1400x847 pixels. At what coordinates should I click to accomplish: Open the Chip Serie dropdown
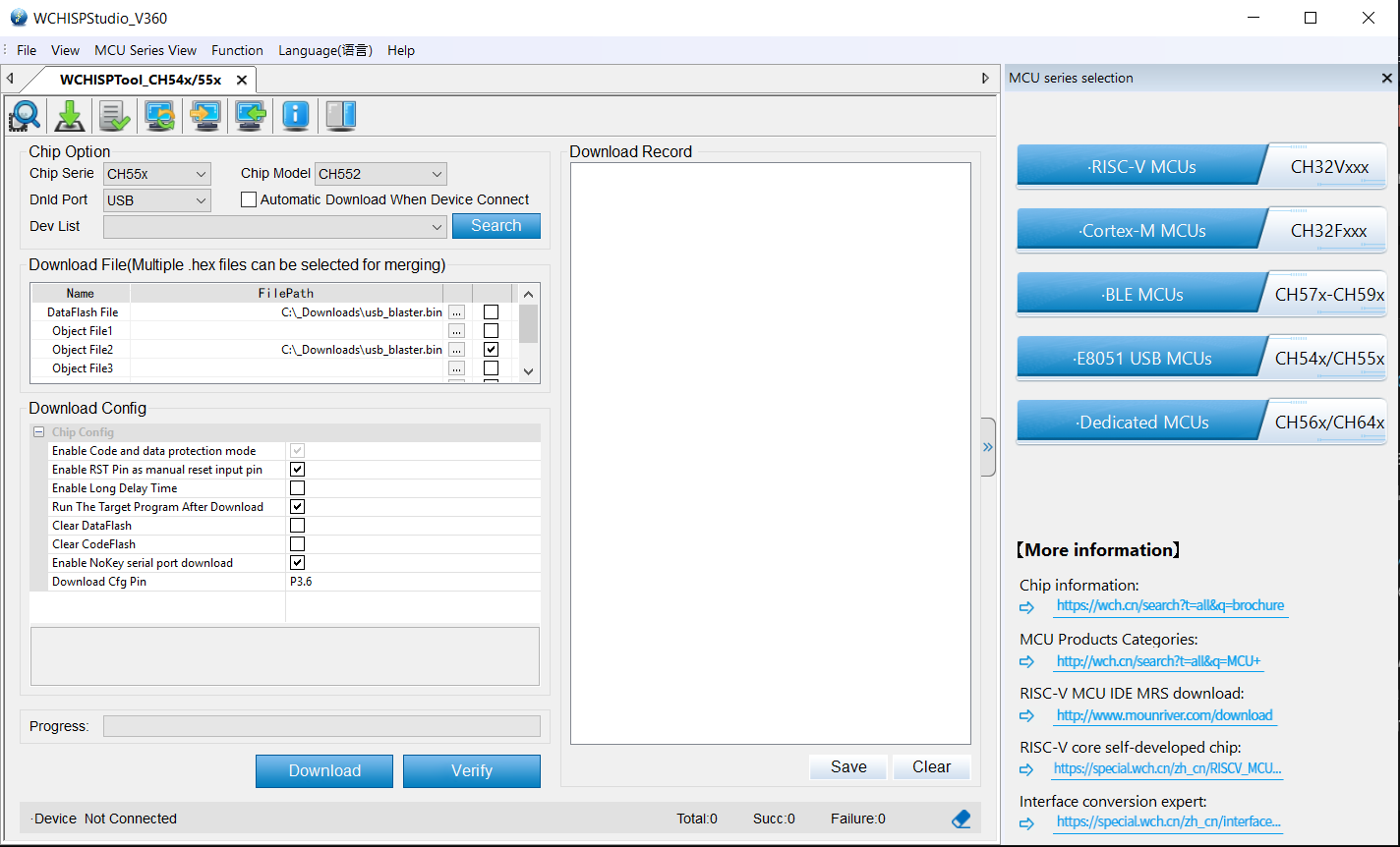point(157,174)
